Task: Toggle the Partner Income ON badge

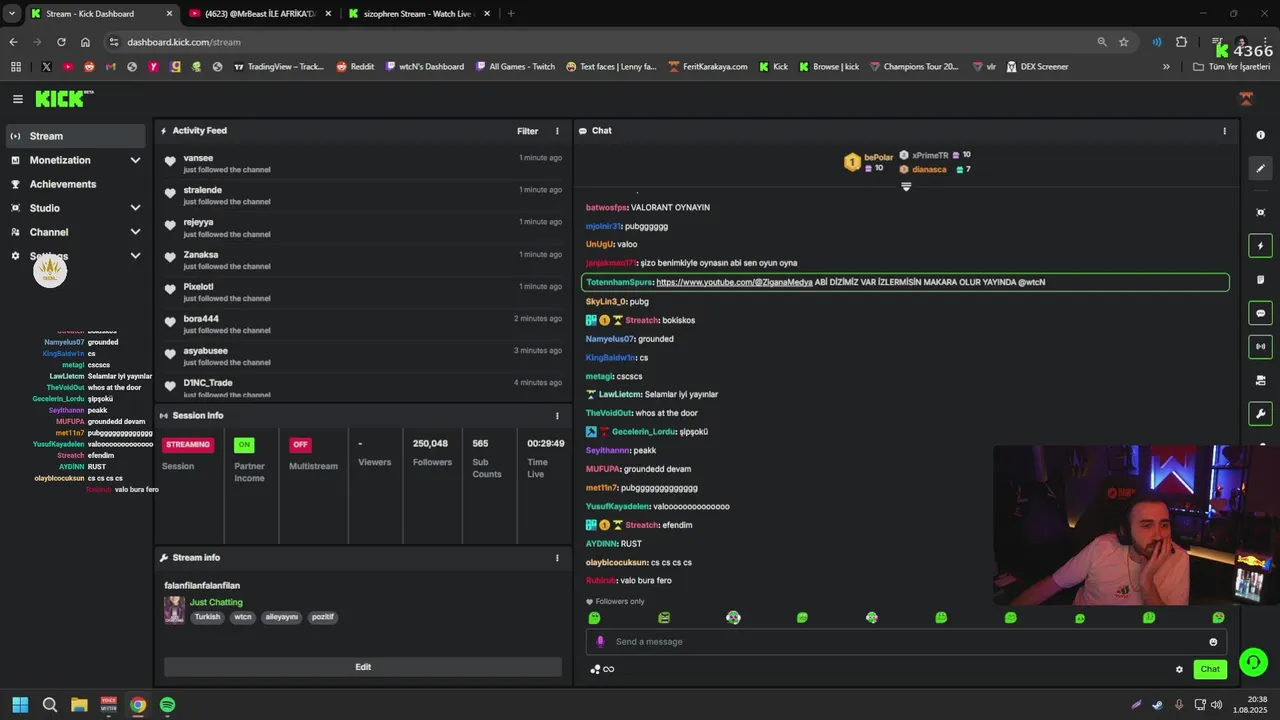Action: [244, 445]
